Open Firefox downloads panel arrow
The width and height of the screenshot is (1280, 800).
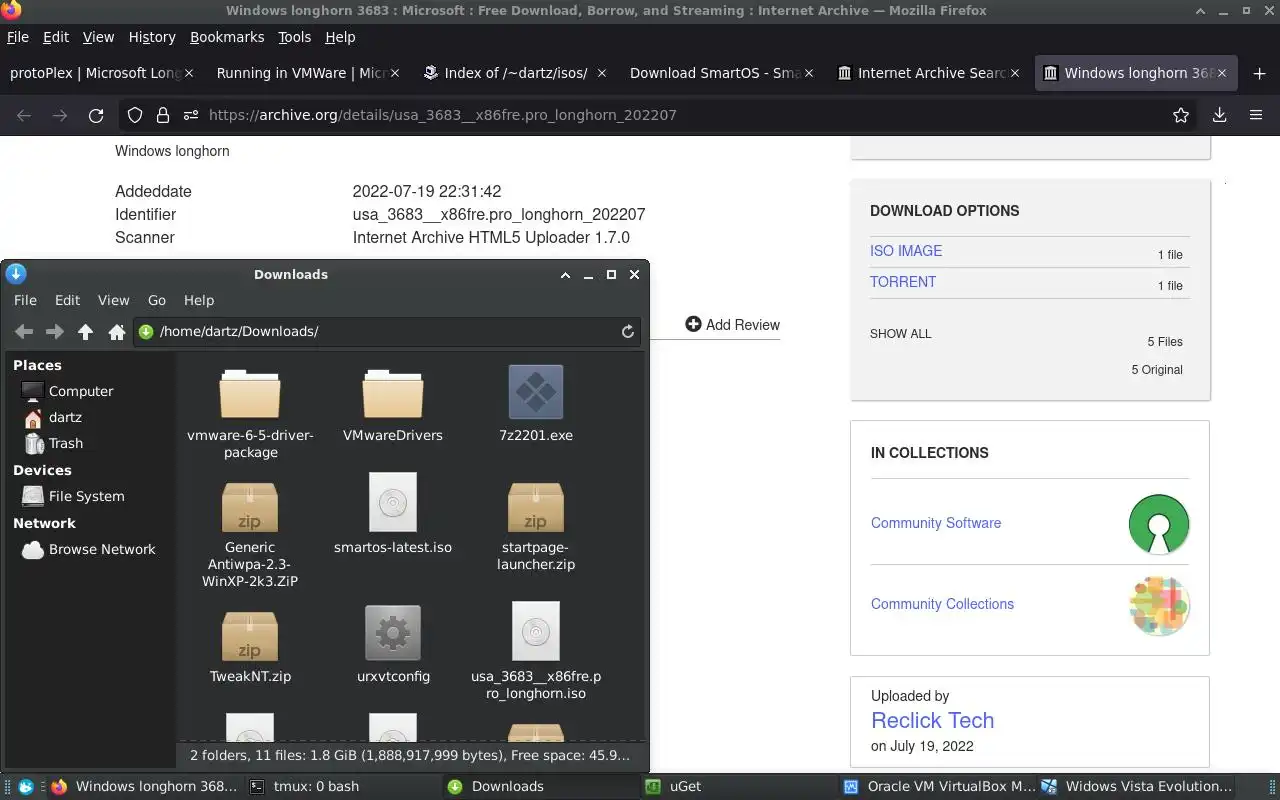click(1219, 115)
